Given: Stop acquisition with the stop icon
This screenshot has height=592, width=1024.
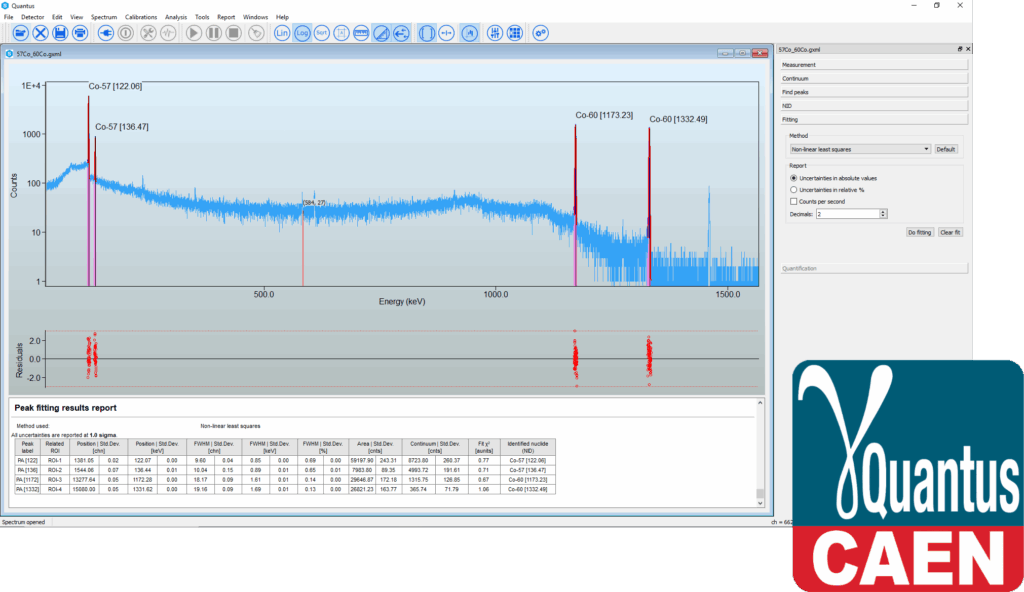Looking at the screenshot, I should tap(233, 33).
